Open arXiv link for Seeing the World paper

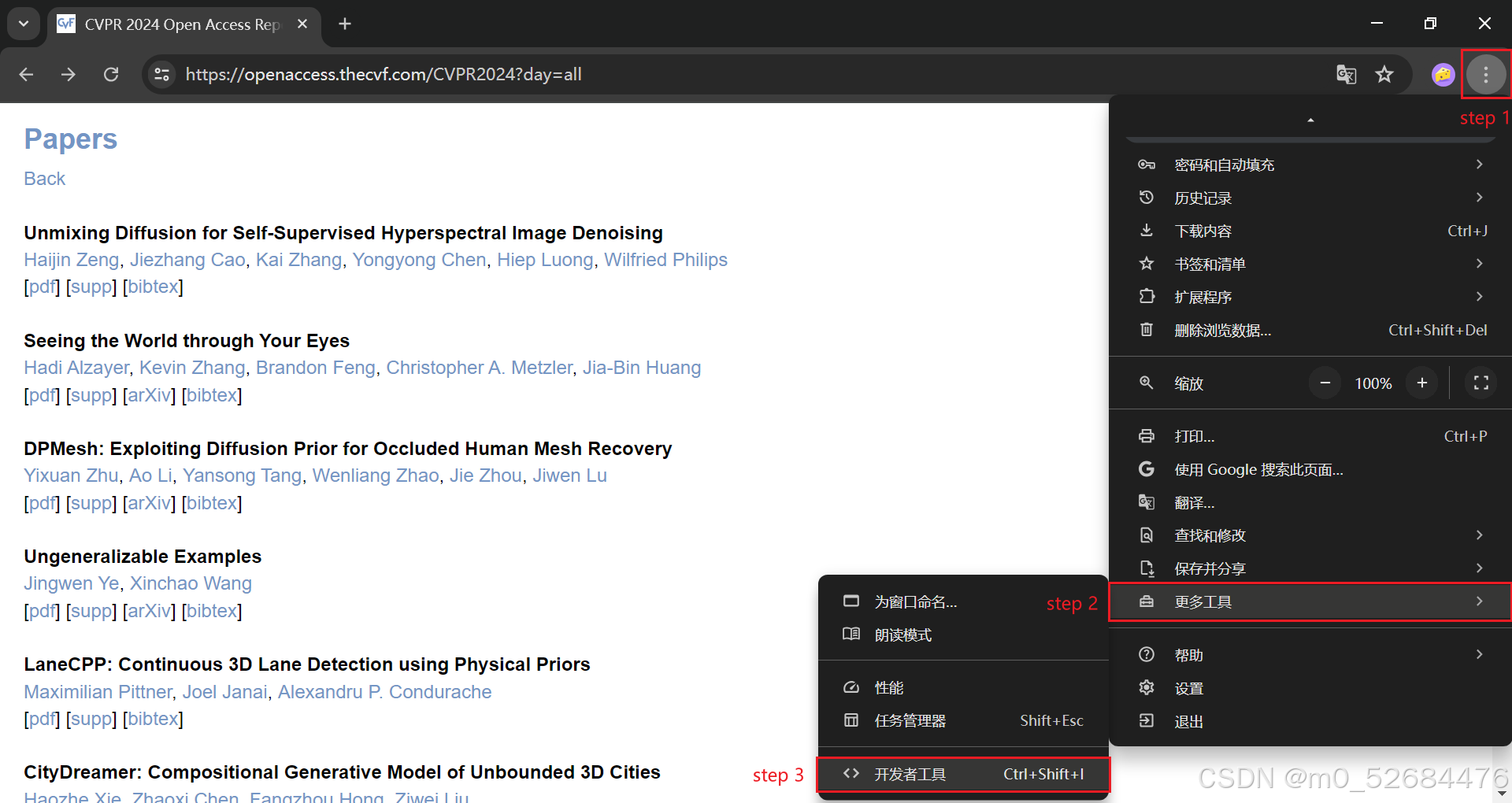[149, 395]
